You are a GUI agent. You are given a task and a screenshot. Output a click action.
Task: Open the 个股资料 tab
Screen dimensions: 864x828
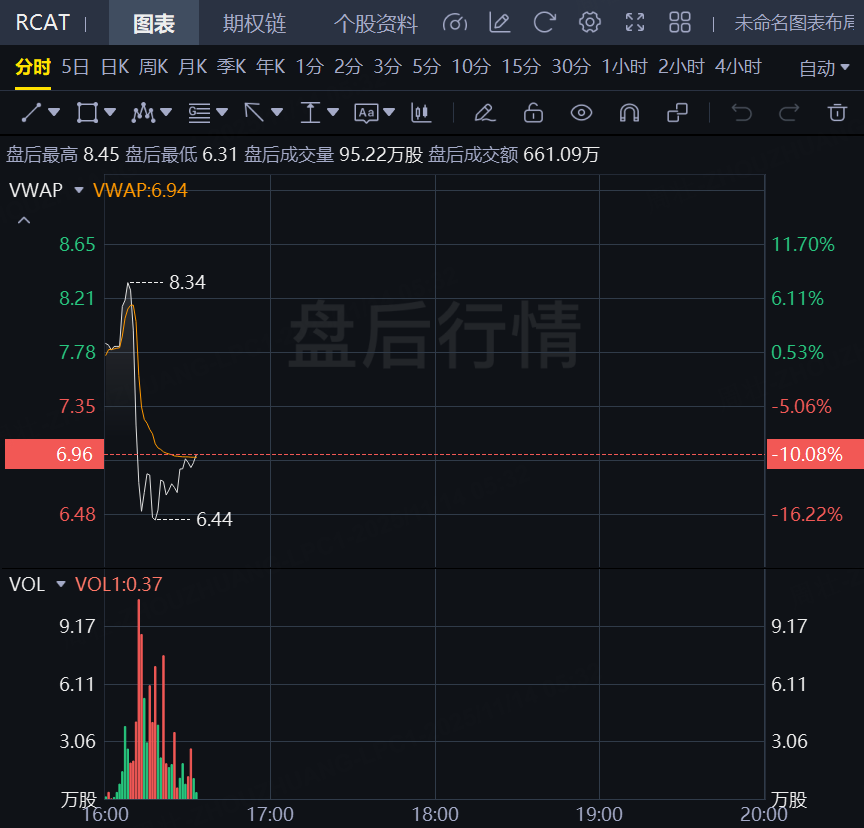376,23
